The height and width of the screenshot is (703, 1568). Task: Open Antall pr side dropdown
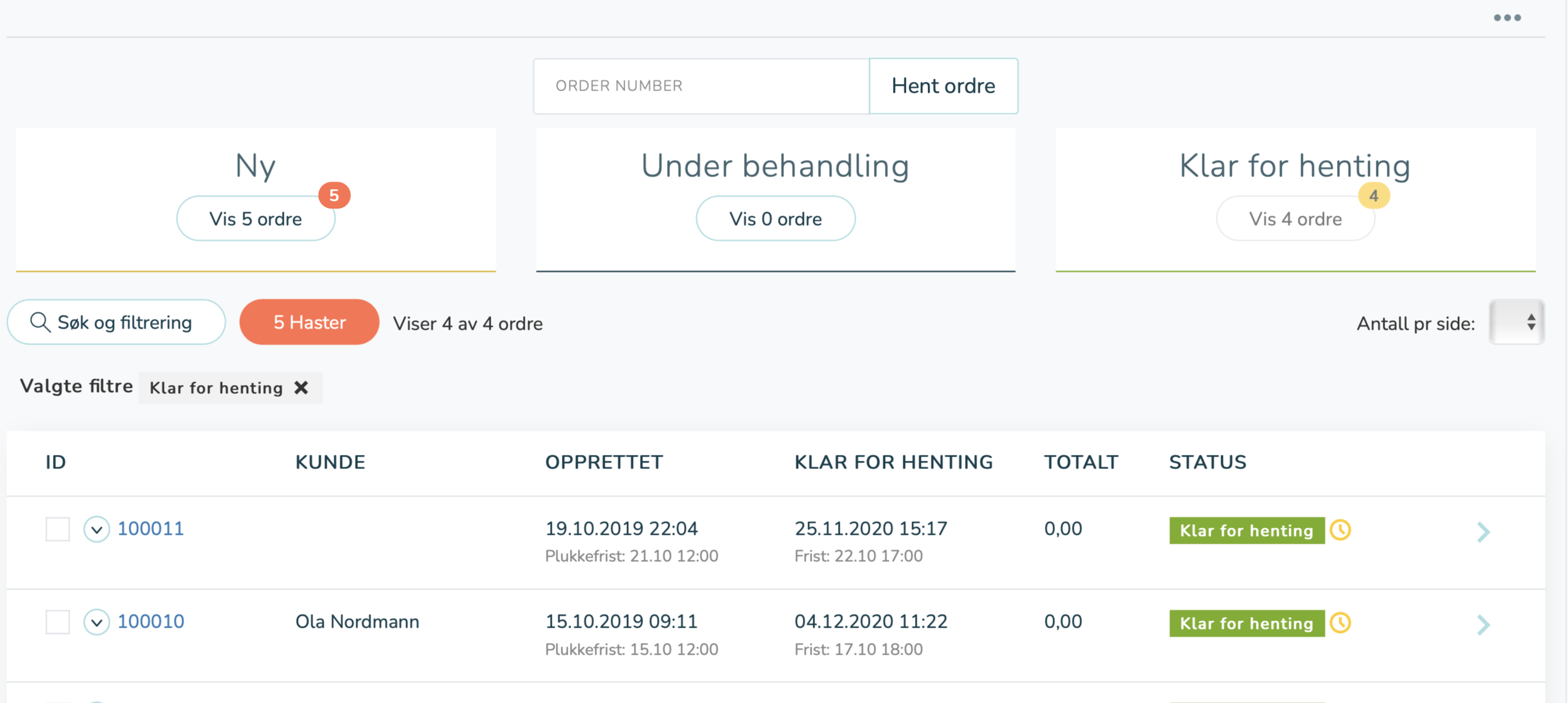coord(1517,322)
